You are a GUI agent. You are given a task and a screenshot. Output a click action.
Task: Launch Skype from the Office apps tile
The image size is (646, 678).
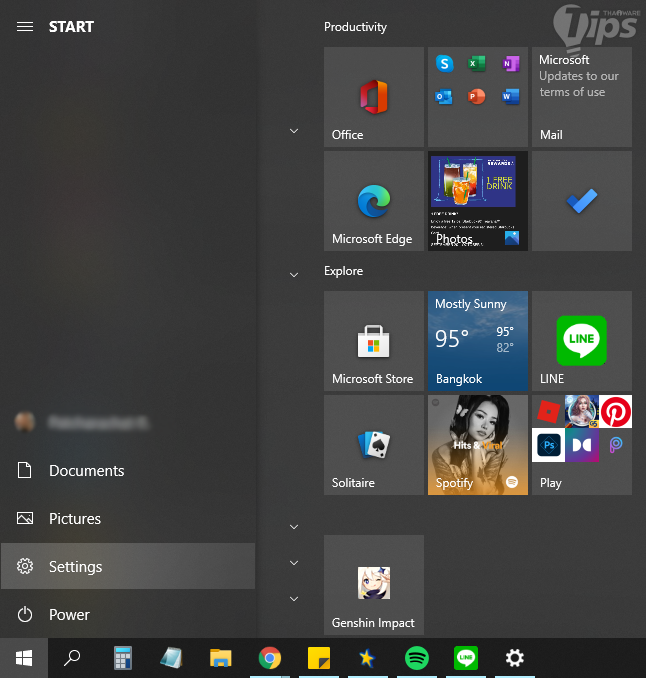tap(444, 64)
